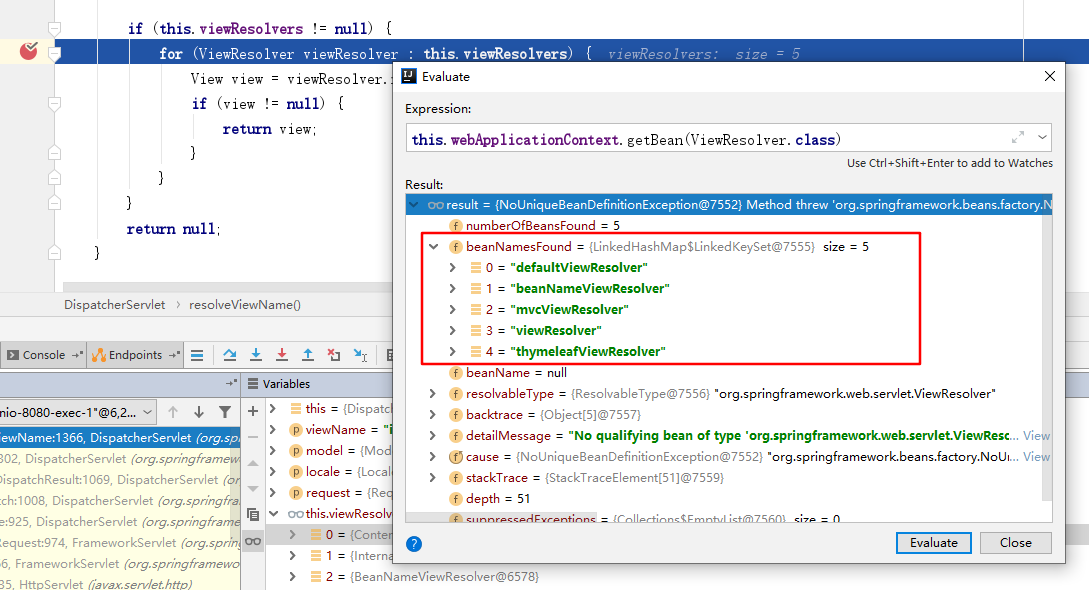Click the Drop Frame icon
This screenshot has height=590, width=1089.
334,355
